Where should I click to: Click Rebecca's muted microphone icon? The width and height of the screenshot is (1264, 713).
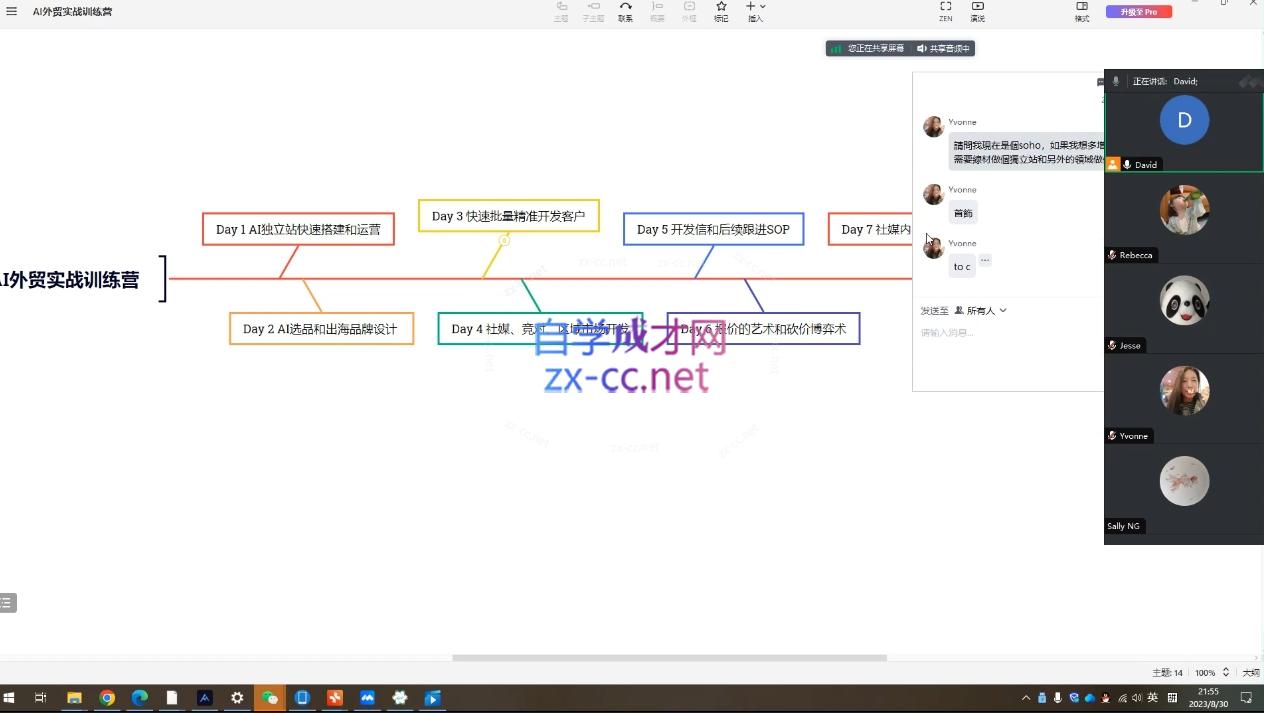tap(1112, 255)
